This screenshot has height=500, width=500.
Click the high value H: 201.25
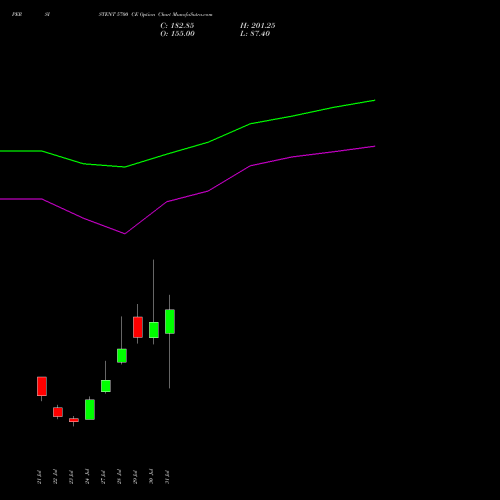click(x=258, y=26)
